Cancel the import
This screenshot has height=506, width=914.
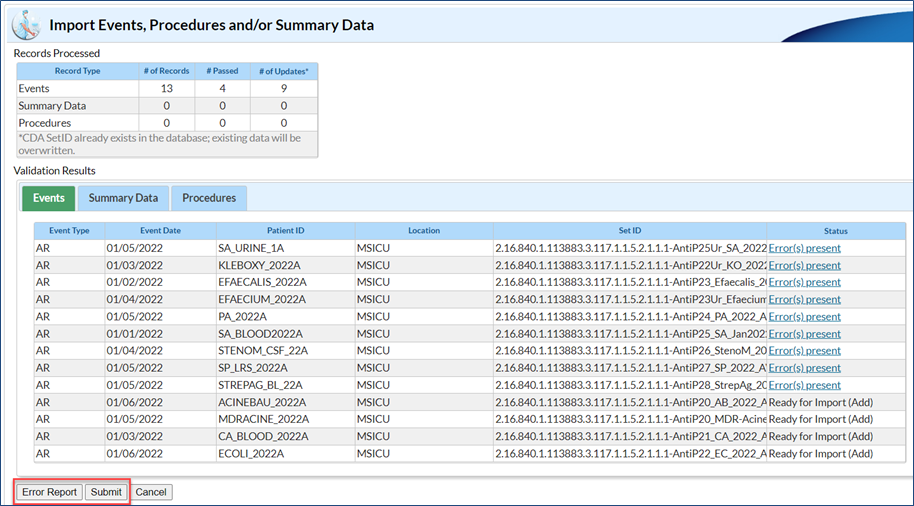click(x=151, y=492)
